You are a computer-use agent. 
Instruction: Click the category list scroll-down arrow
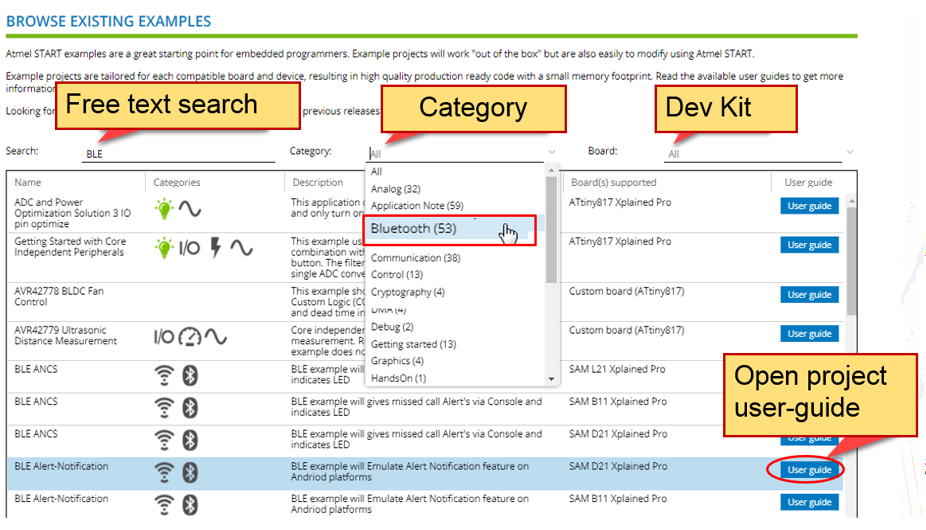[552, 379]
